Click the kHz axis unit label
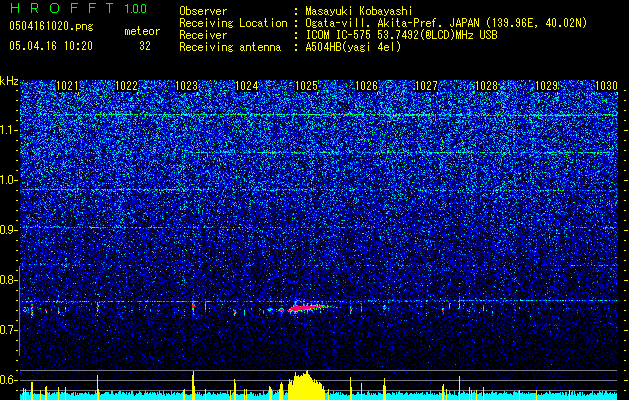Image resolution: width=629 pixels, height=400 pixels. click(x=9, y=81)
